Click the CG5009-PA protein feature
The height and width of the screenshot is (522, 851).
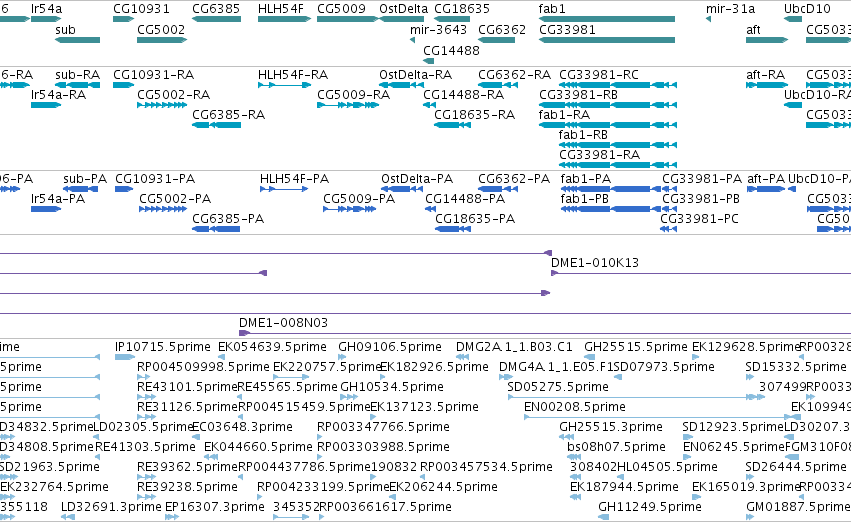click(350, 209)
